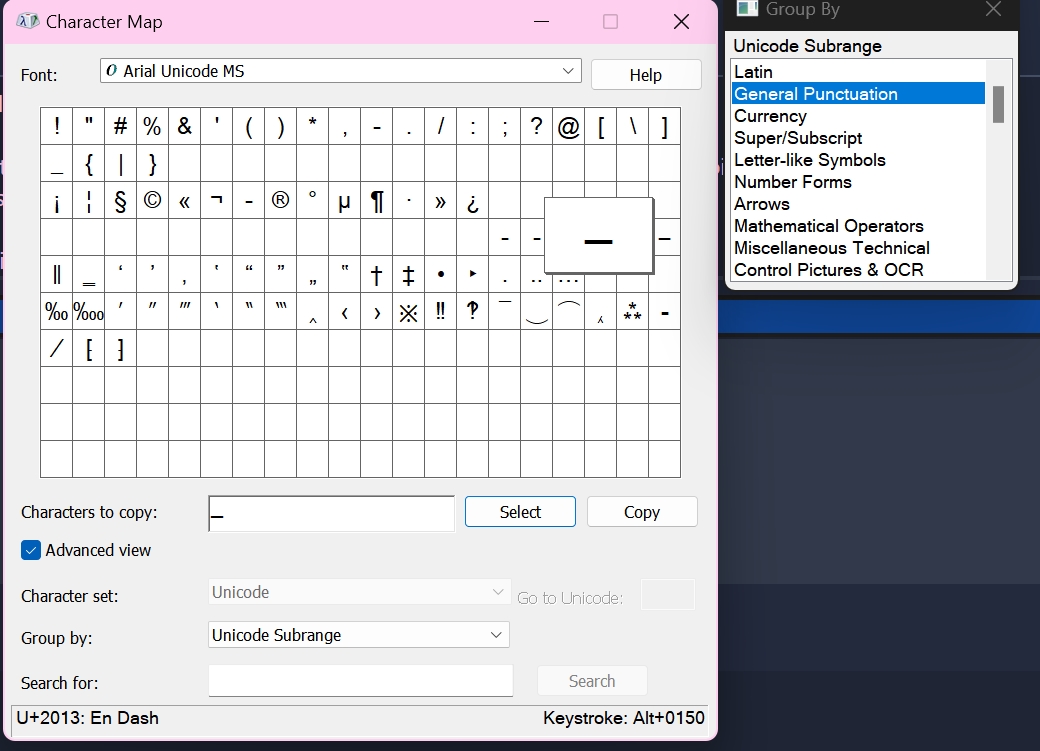The height and width of the screenshot is (751, 1040).
Task: Expand the Group by Unicode Subrange dropdown
Action: pyautogui.click(x=359, y=635)
